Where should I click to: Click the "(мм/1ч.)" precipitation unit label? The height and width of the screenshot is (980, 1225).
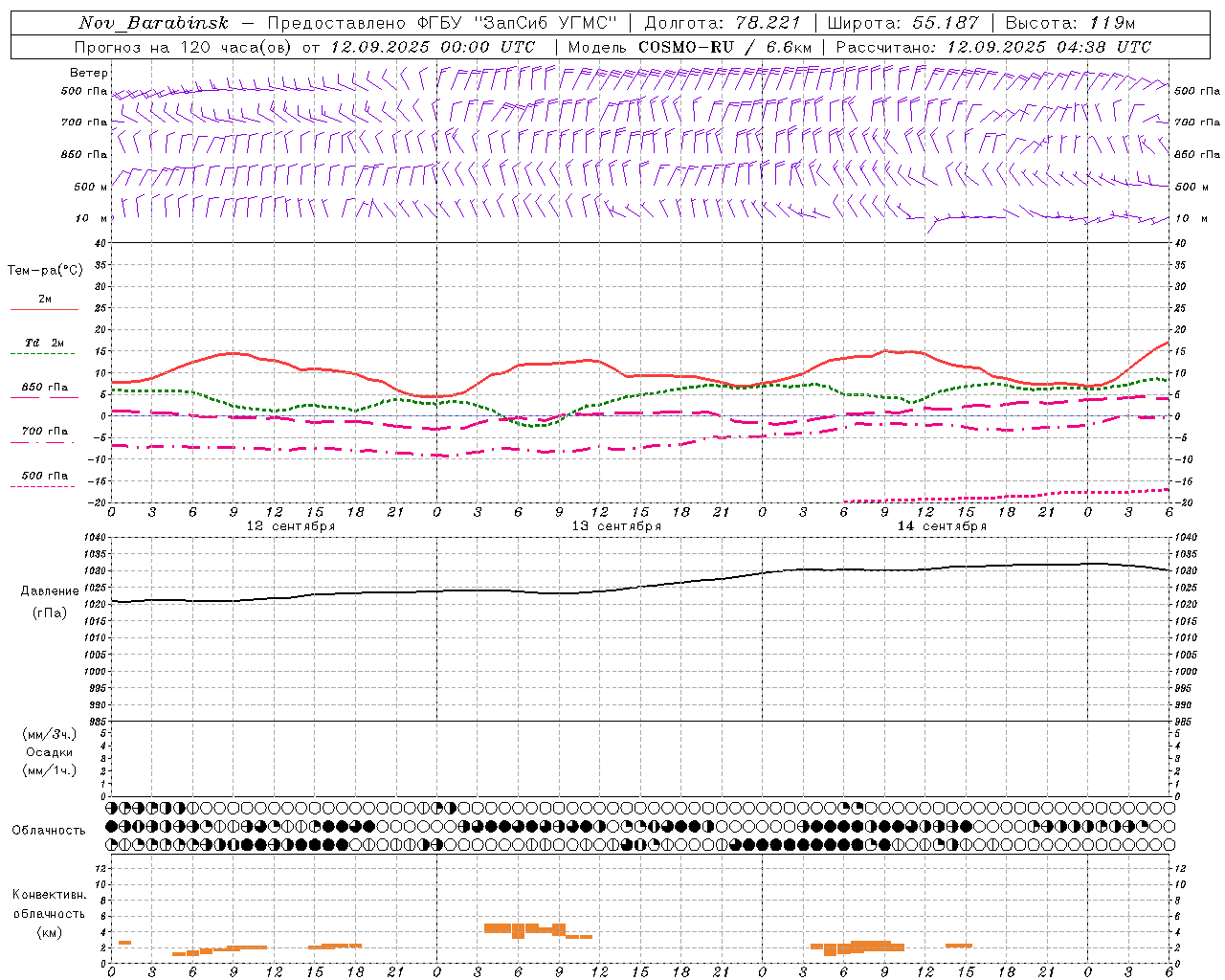tap(50, 770)
